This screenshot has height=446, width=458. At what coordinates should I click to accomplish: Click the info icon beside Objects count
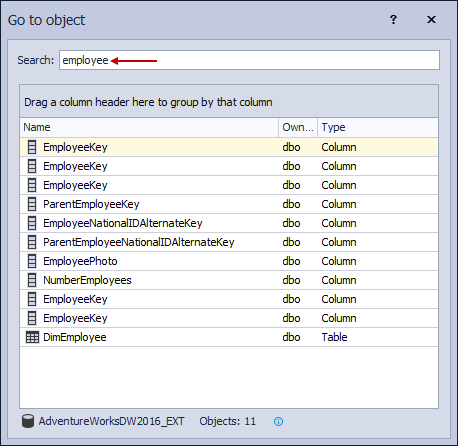pyautogui.click(x=278, y=422)
